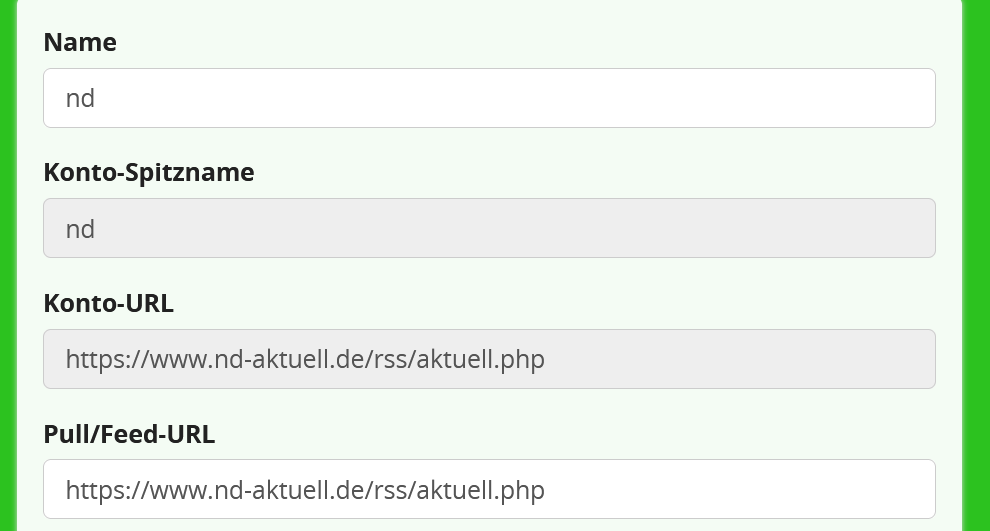Screen dimensions: 990x531
Task: Click "nd" text in Konto-Spitzname field
Action: click(x=80, y=229)
